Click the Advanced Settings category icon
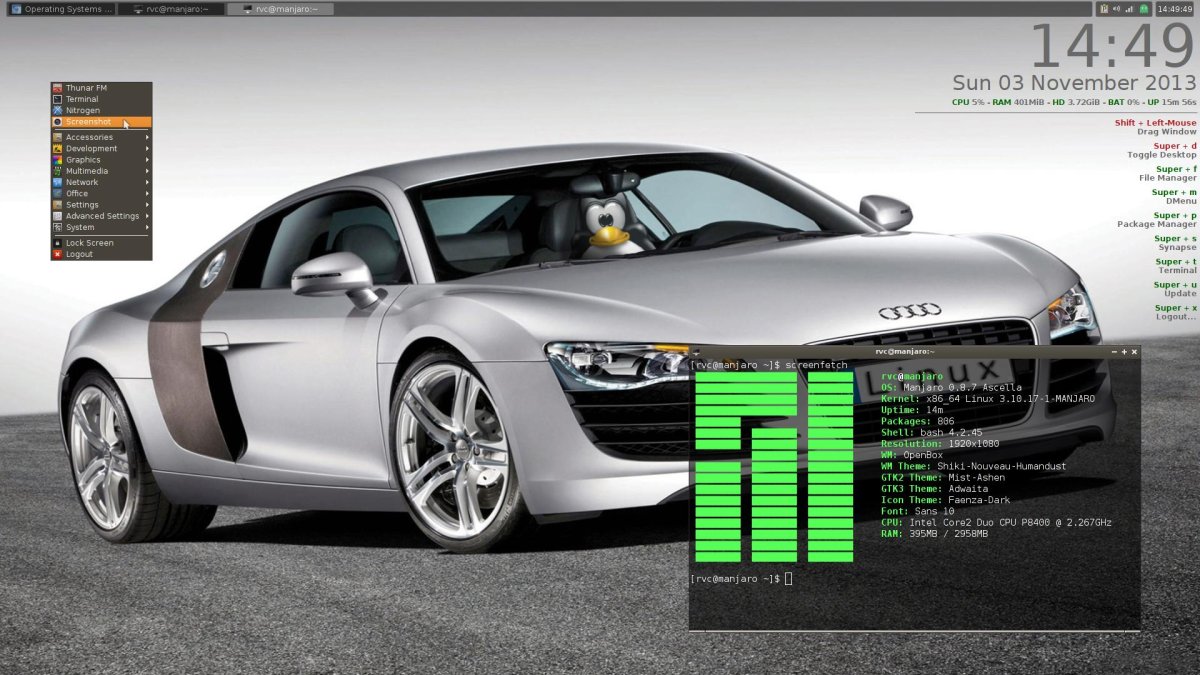 click(x=57, y=216)
